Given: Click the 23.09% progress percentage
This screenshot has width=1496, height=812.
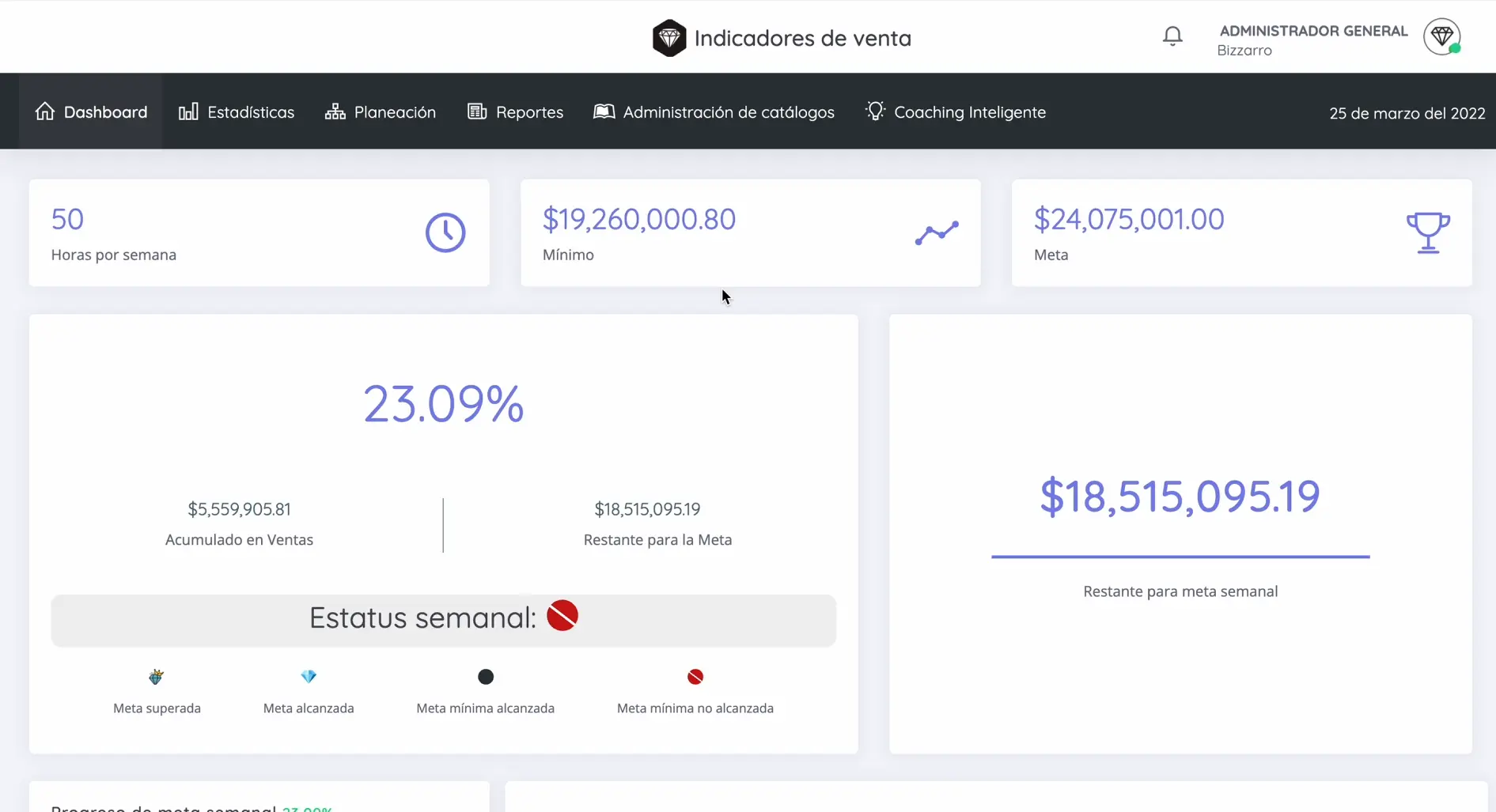Looking at the screenshot, I should 444,404.
